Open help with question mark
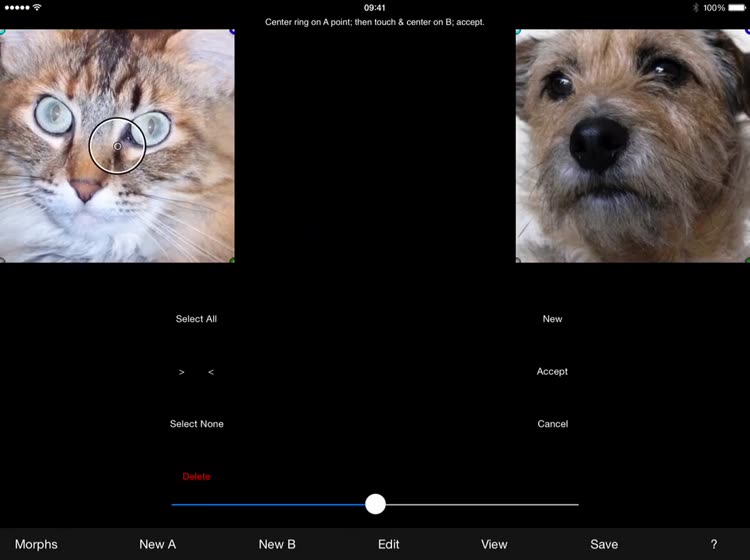Screen dimensions: 750x560 pyautogui.click(x=714, y=544)
